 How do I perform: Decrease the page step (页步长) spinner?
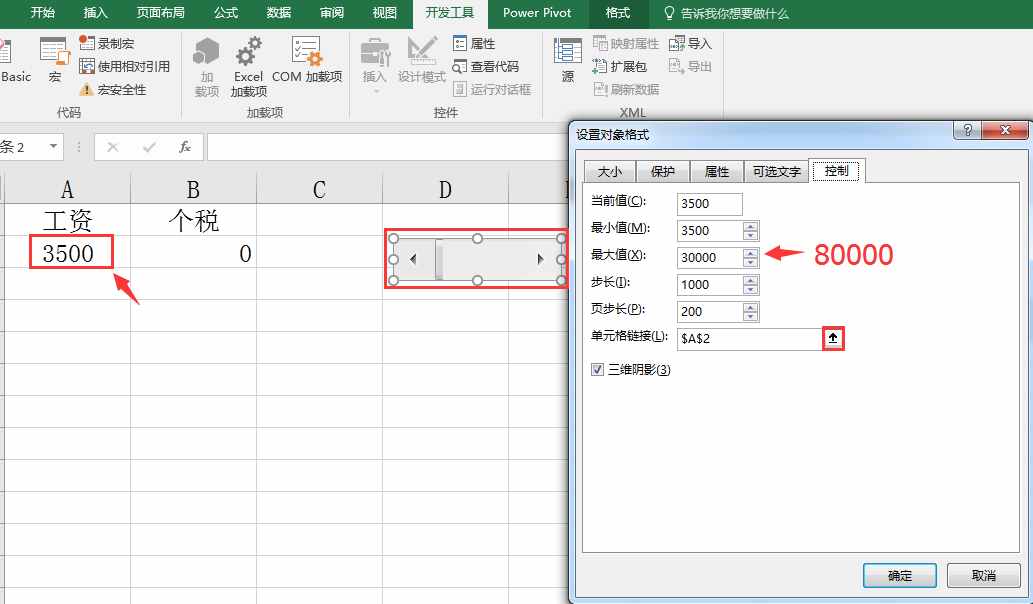[x=750, y=316]
